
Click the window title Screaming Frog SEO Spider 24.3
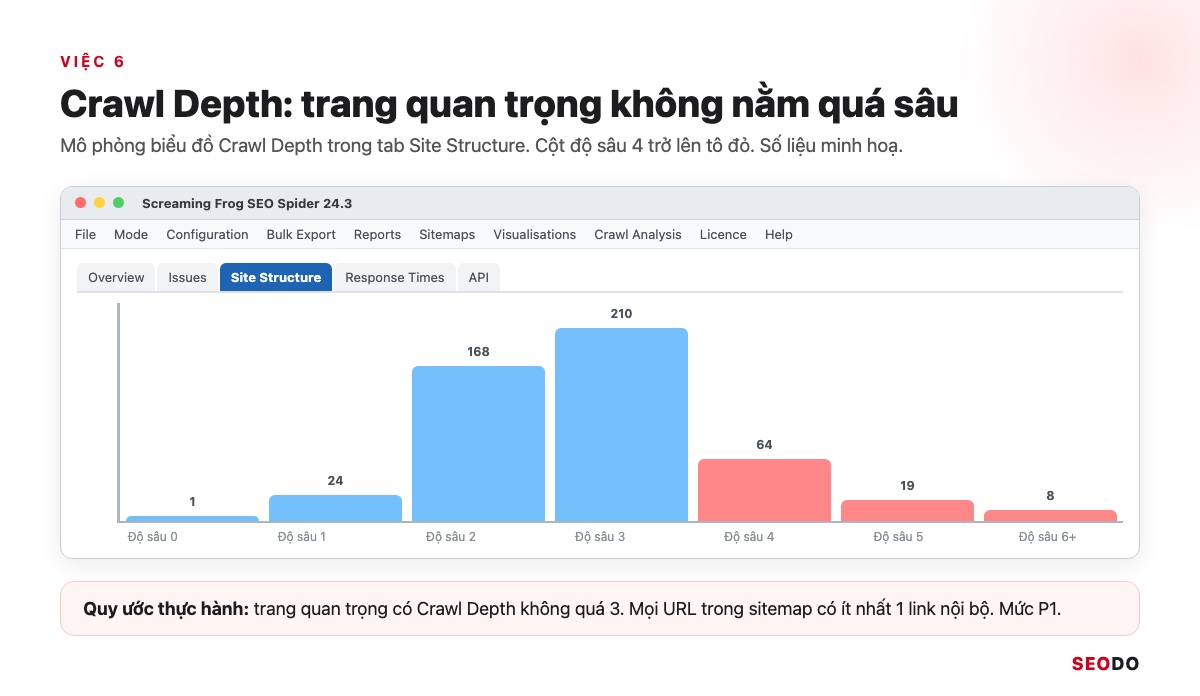247,203
